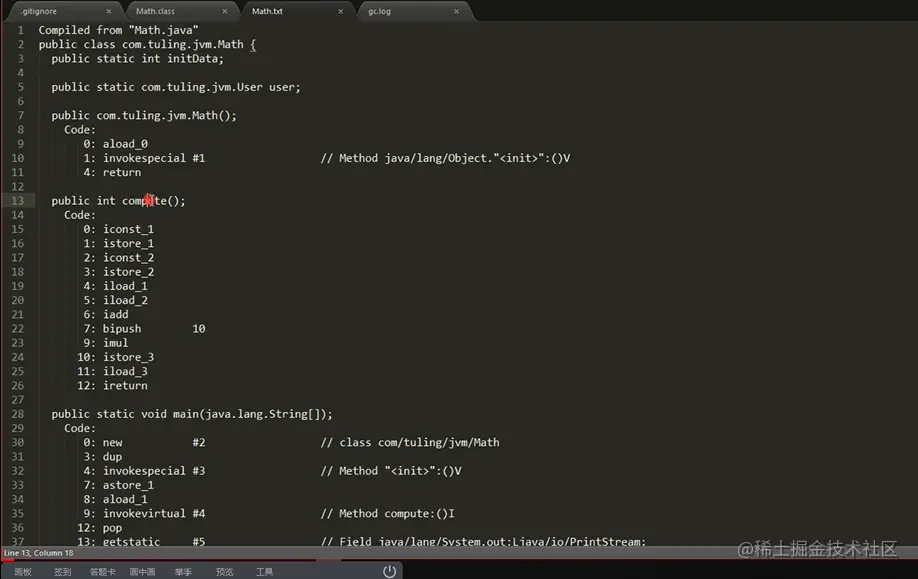The image size is (918, 579).
Task: Click 'Code:' label under compute()
Action: point(80,215)
